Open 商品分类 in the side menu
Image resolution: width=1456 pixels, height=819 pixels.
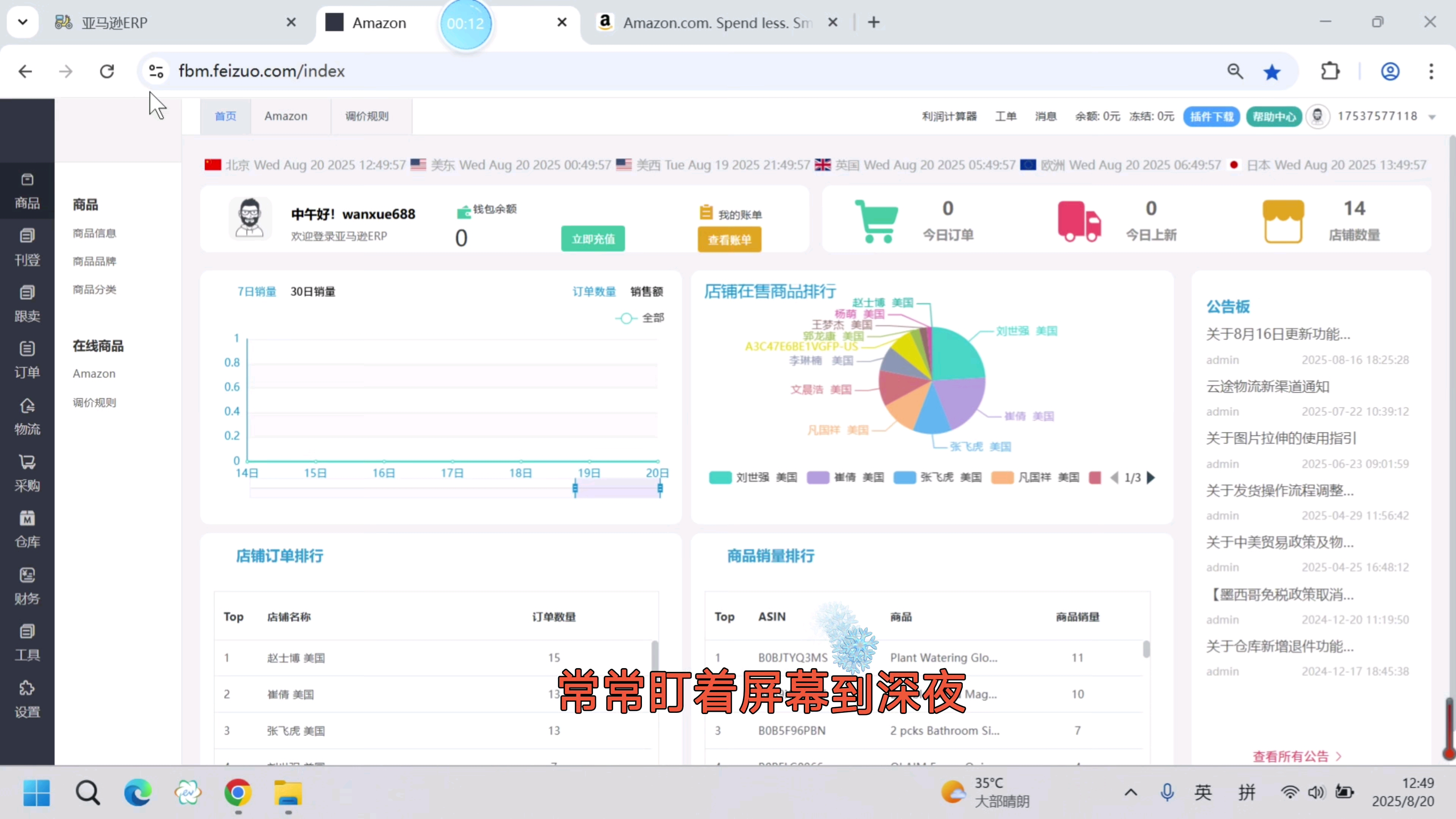coord(94,290)
